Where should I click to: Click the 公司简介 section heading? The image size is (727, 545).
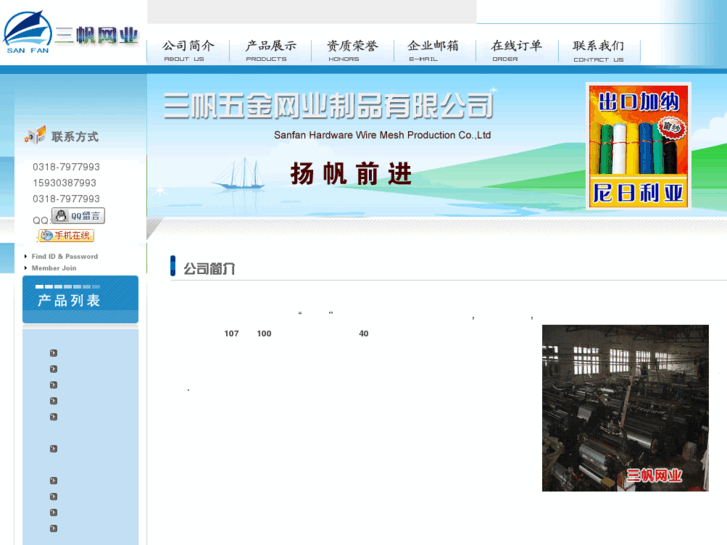tap(209, 269)
